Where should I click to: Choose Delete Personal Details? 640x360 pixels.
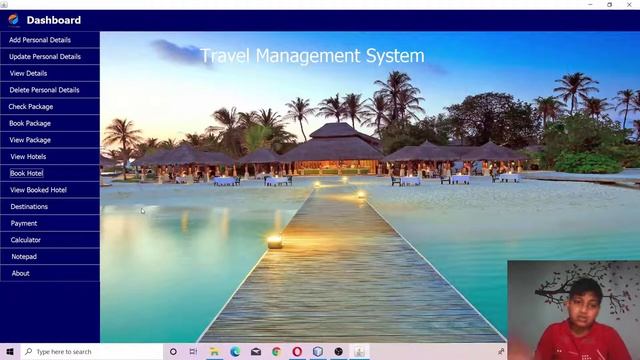point(50,90)
